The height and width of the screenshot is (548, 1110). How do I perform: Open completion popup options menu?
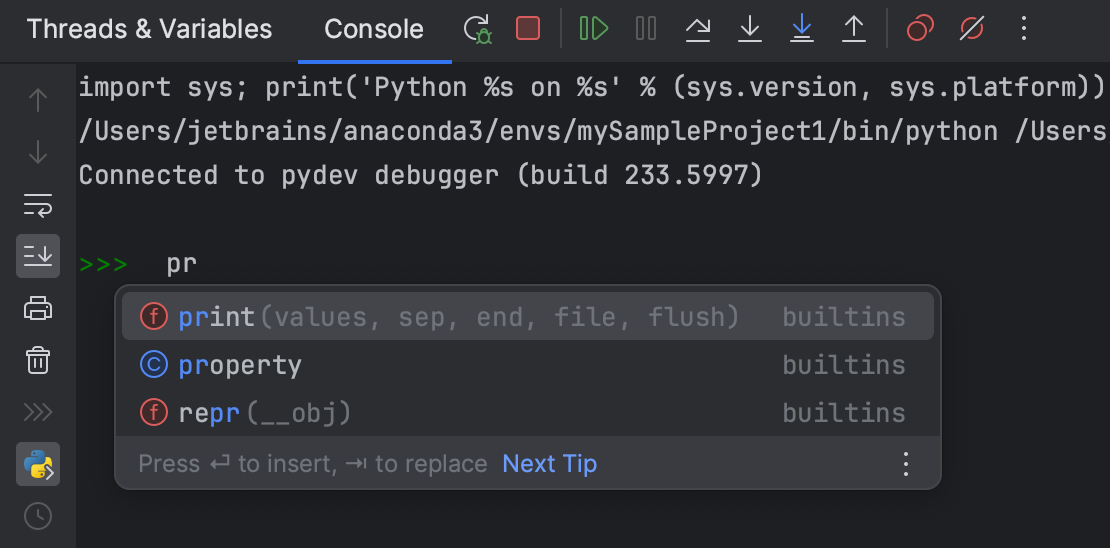906,464
